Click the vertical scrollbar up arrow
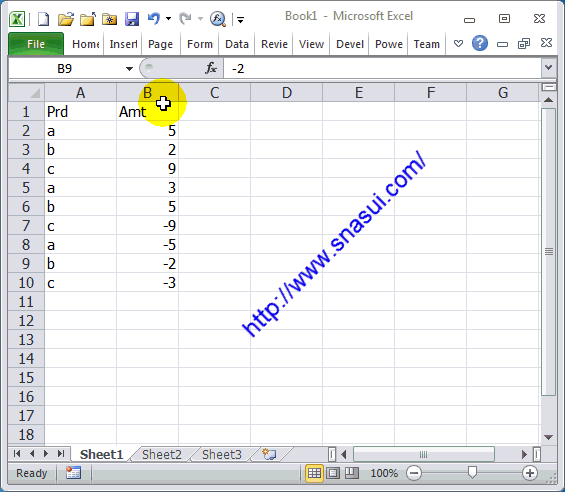The image size is (565, 492). tap(548, 100)
